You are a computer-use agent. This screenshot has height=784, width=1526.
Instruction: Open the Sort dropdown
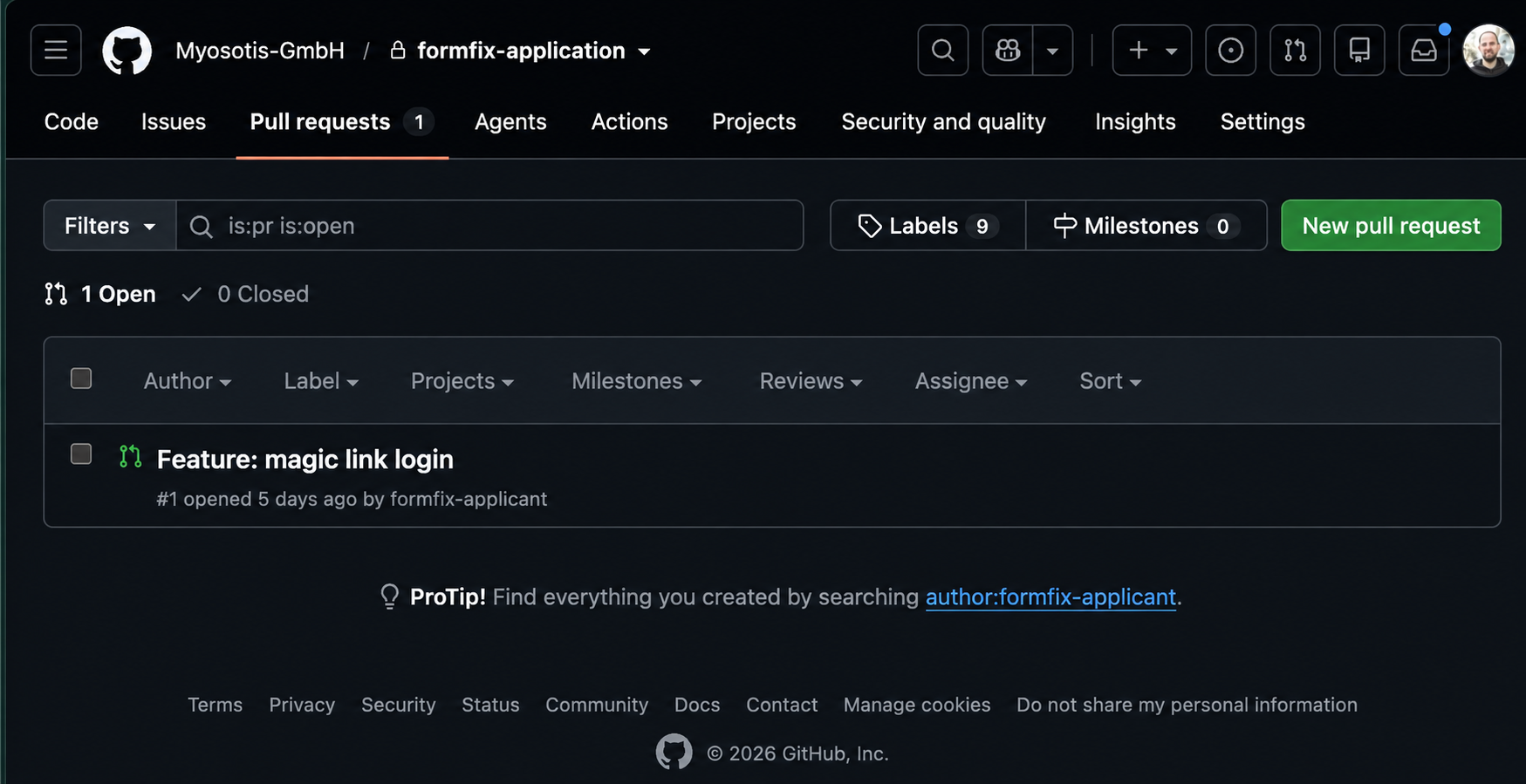(1111, 381)
